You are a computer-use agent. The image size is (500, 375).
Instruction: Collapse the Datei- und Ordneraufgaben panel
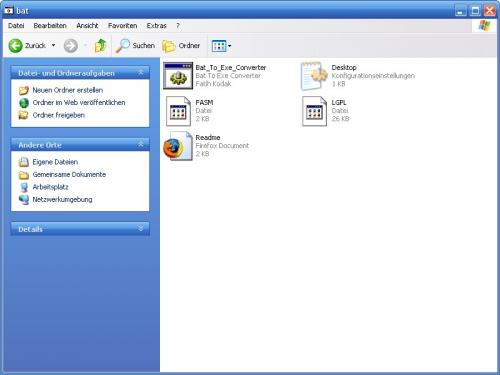(141, 72)
